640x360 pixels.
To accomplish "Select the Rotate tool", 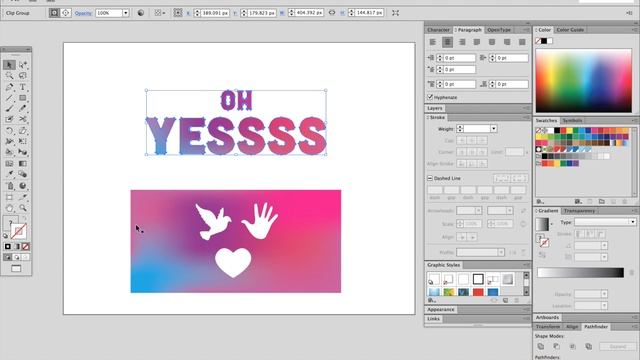I will [x=9, y=131].
